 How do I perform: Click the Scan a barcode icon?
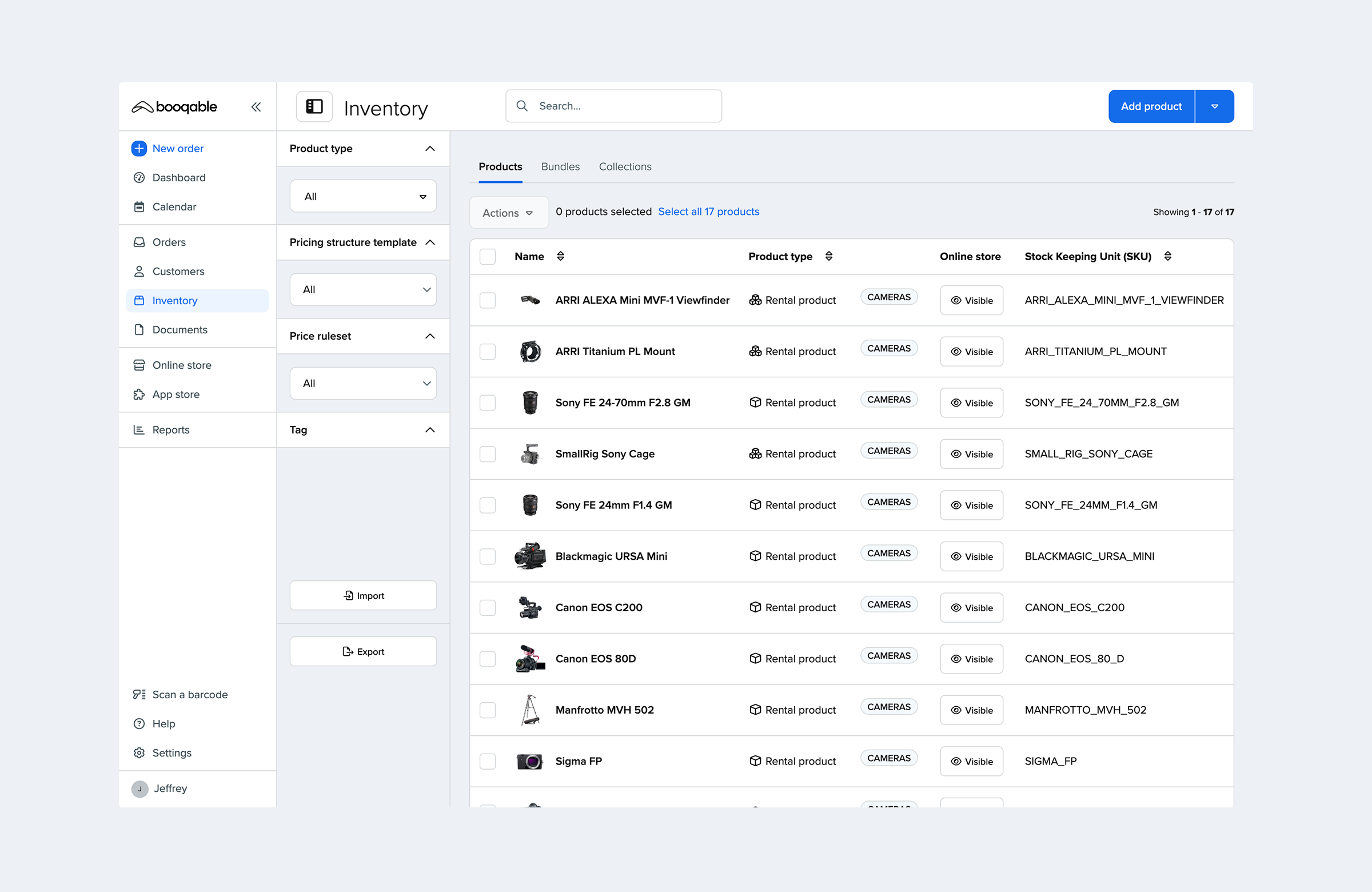pyautogui.click(x=139, y=694)
